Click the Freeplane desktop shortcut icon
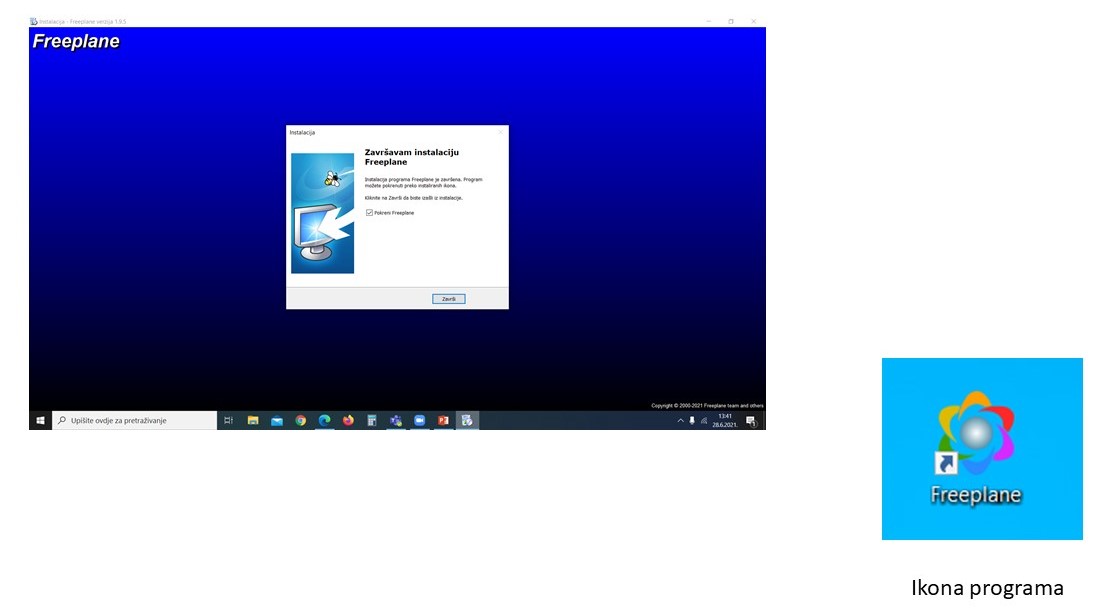1109x616 pixels. (x=976, y=448)
